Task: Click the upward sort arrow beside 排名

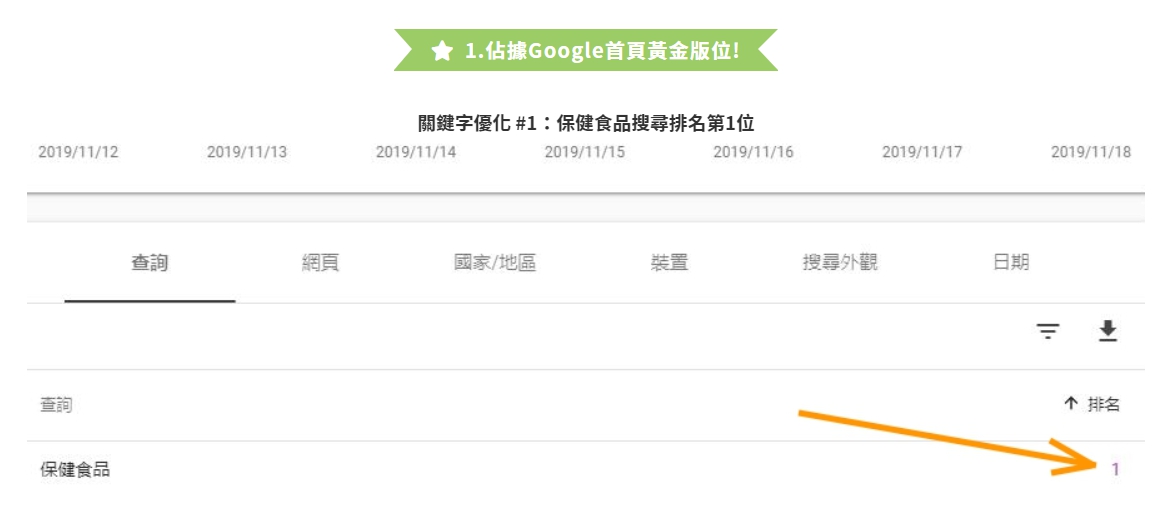Action: tap(1071, 403)
